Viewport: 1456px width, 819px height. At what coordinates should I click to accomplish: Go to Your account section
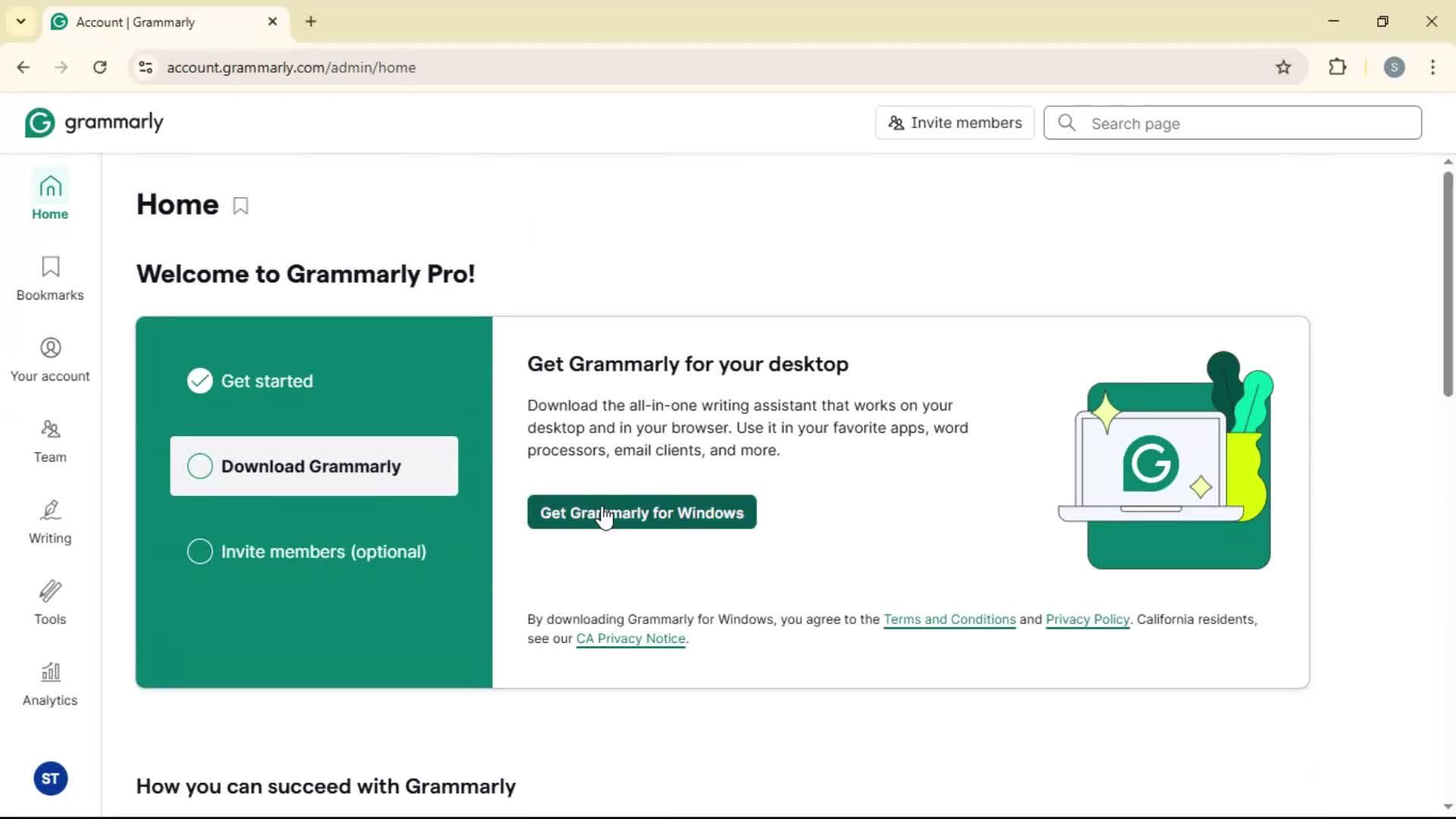50,359
